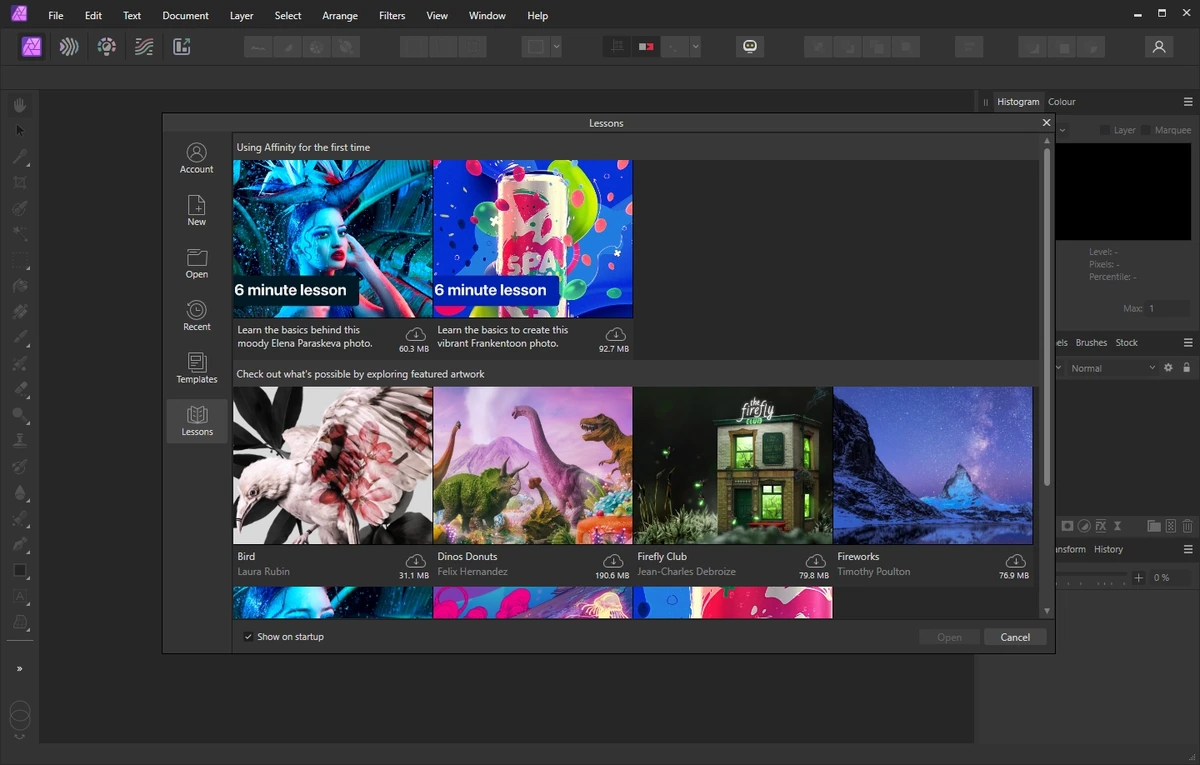
Task: Open the Histogram panel options menu
Action: (x=1188, y=102)
